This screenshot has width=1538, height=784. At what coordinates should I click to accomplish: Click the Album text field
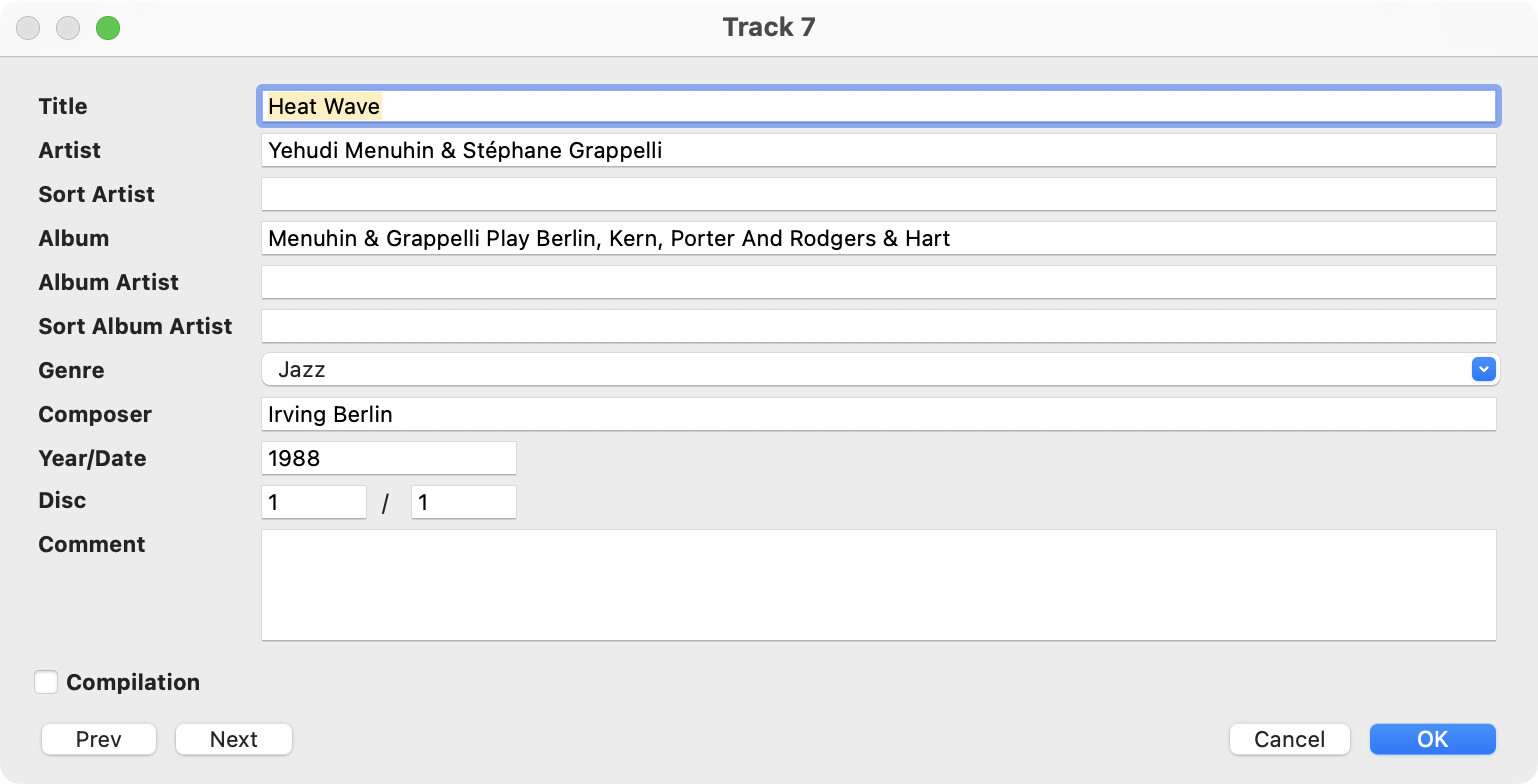tap(879, 238)
